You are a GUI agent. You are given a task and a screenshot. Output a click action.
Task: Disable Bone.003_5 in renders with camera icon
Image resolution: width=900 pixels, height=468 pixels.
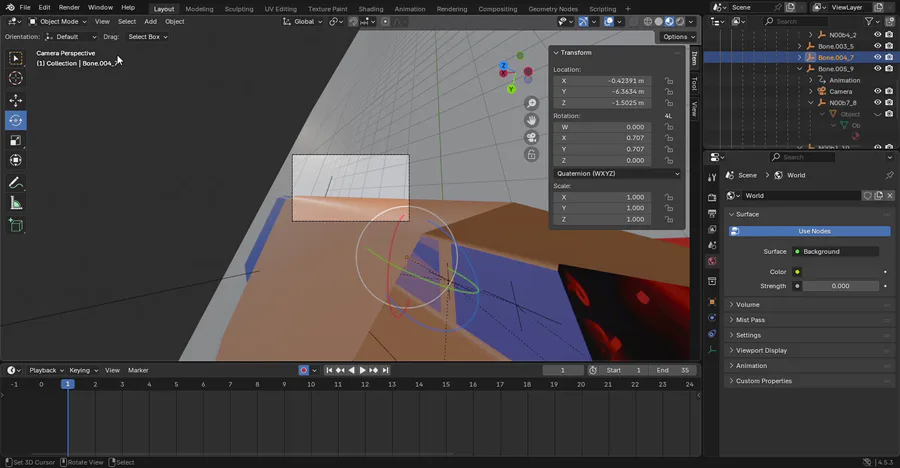(889, 46)
